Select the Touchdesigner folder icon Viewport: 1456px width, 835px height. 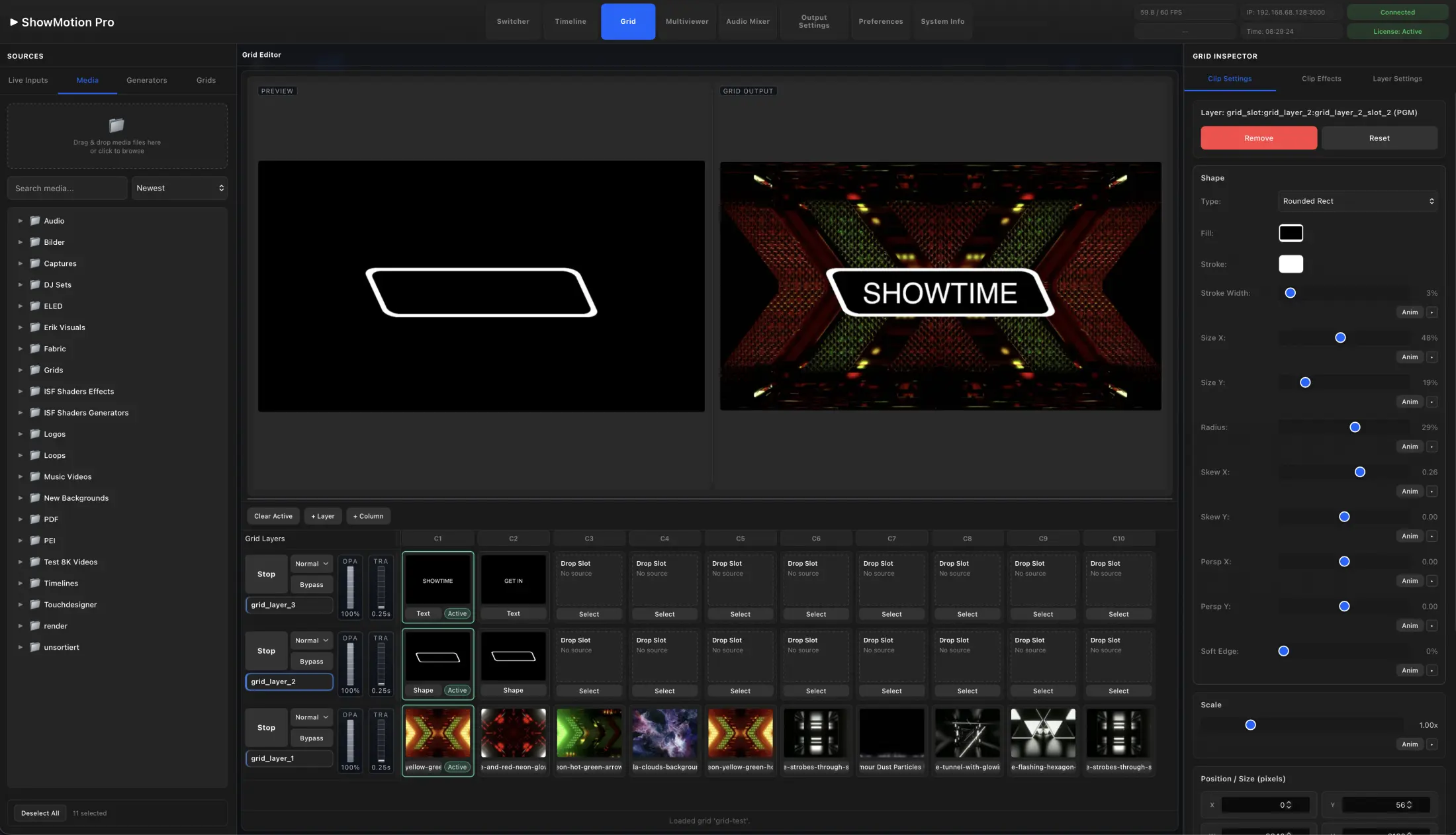[35, 605]
